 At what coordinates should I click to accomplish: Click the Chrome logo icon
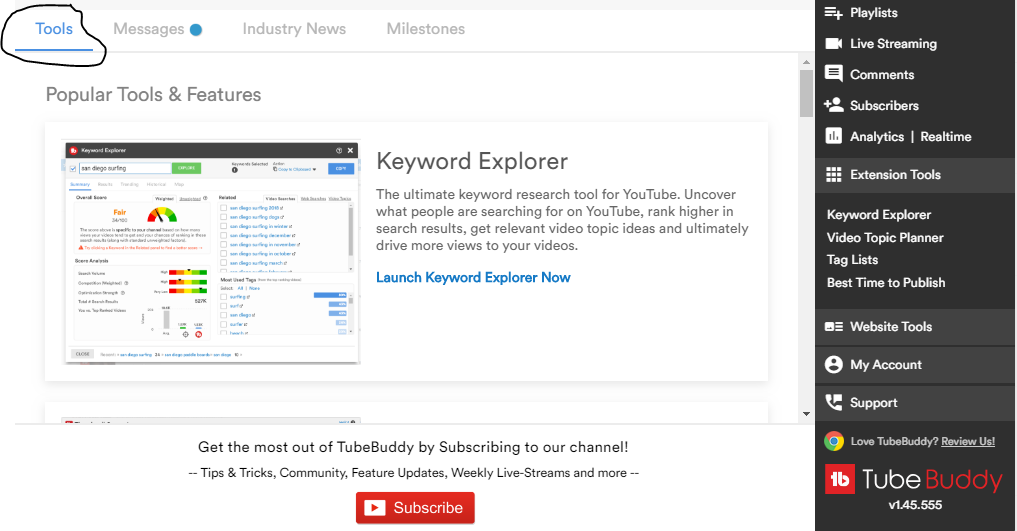(834, 442)
